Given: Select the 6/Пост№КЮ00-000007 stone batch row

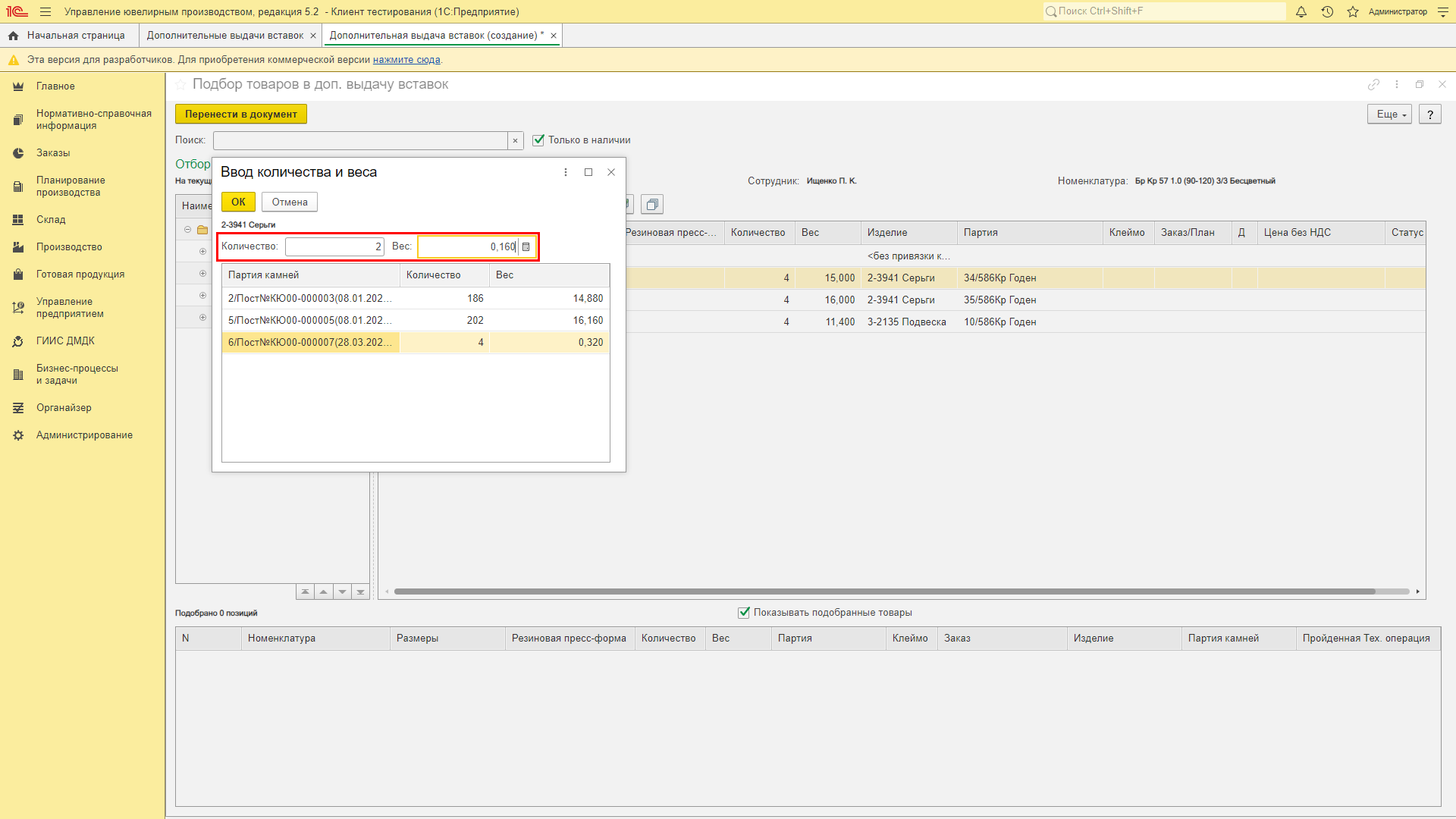Looking at the screenshot, I should point(416,343).
